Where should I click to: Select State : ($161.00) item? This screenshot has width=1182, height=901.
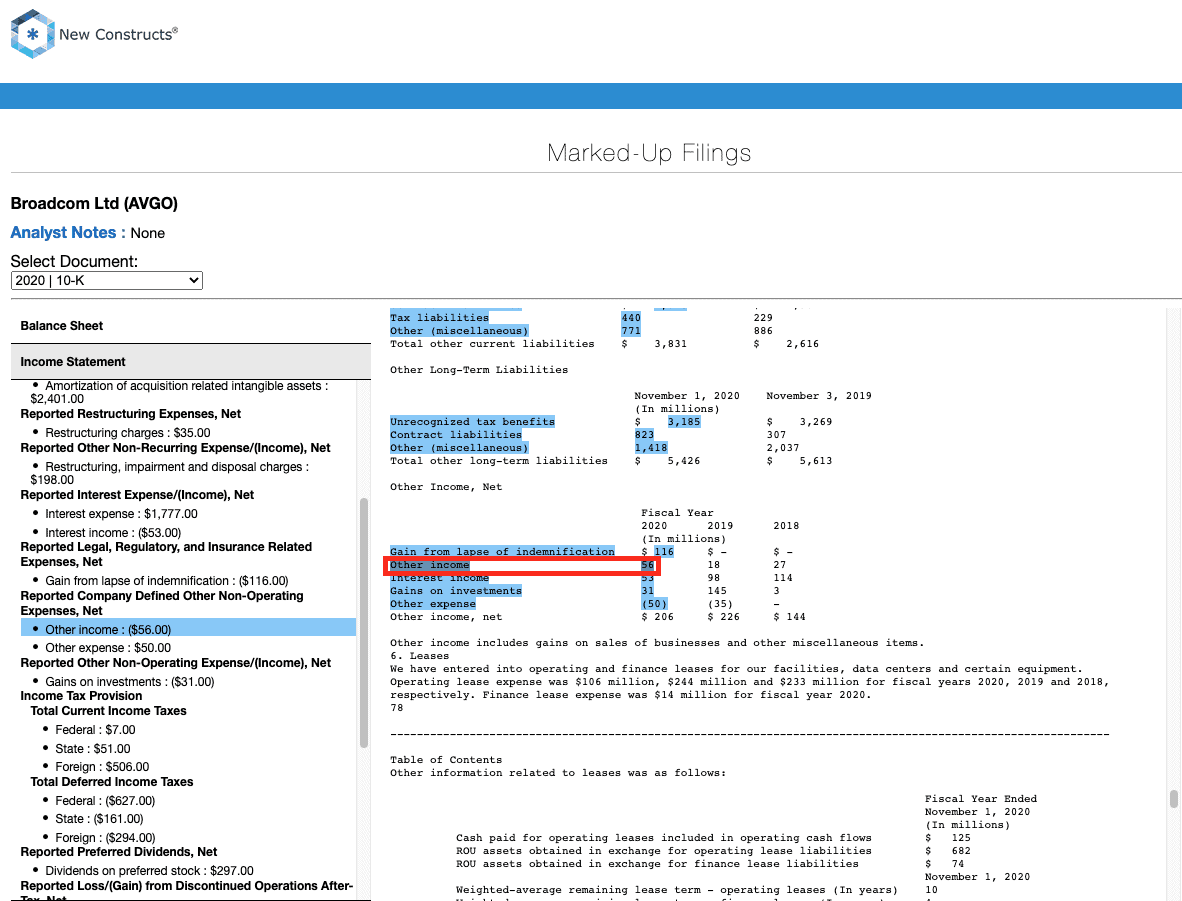pyautogui.click(x=99, y=819)
